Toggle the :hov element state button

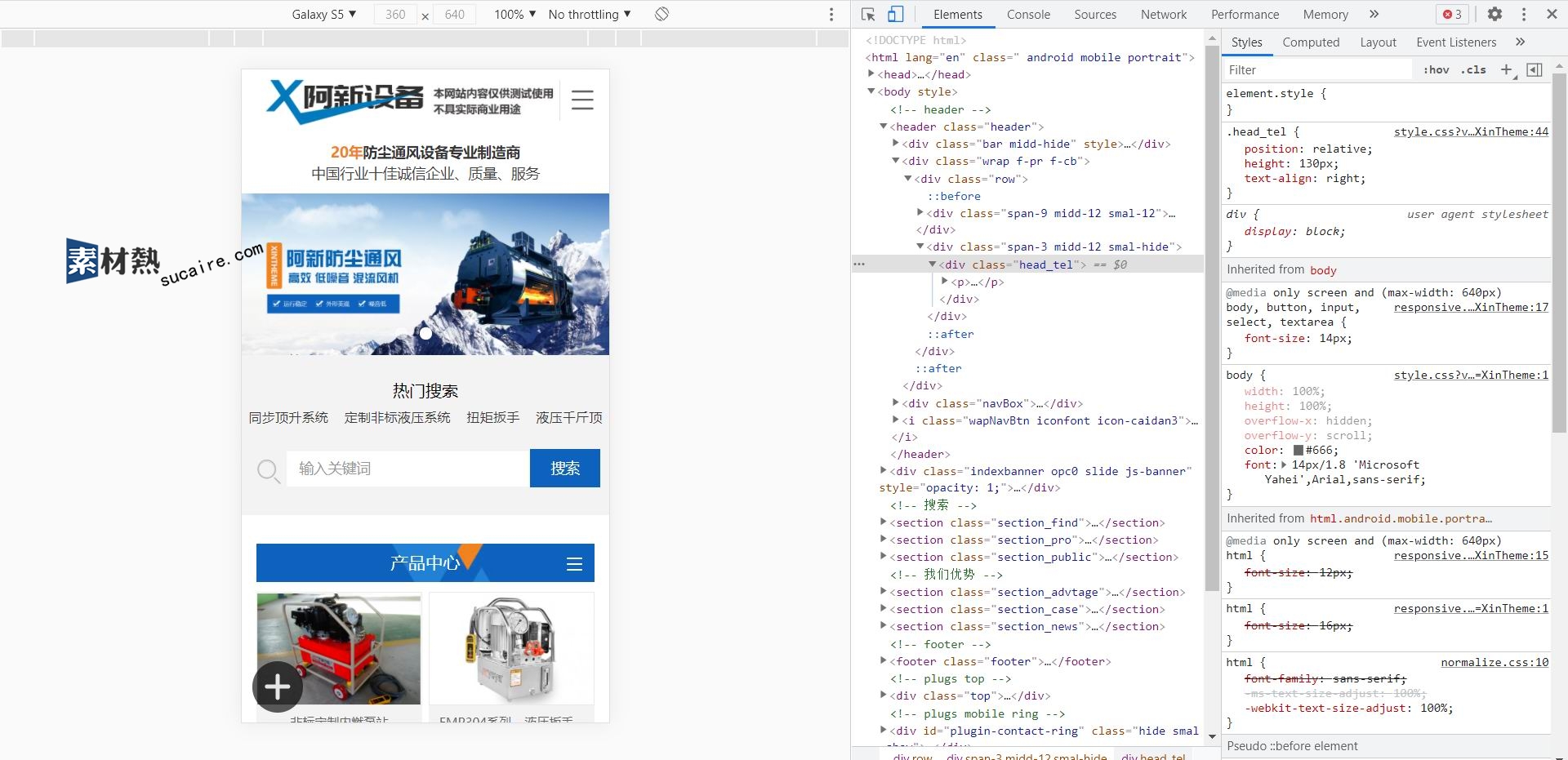[x=1436, y=70]
